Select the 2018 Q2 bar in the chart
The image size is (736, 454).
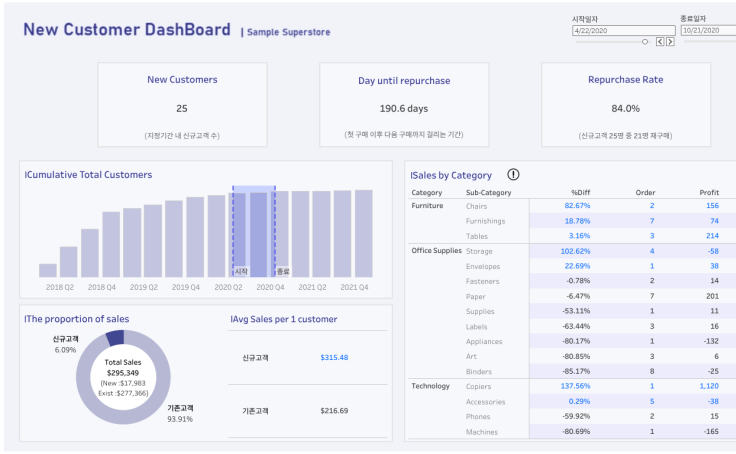[48, 270]
